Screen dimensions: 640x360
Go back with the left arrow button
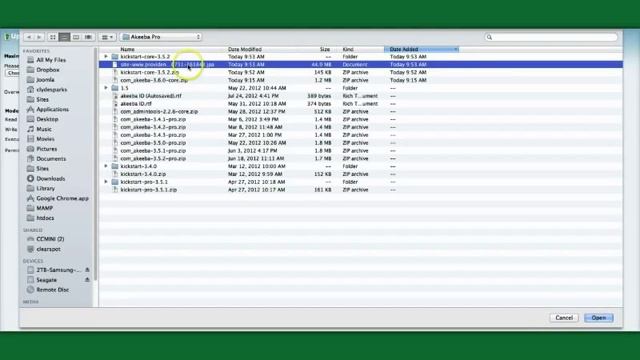(x=29, y=37)
